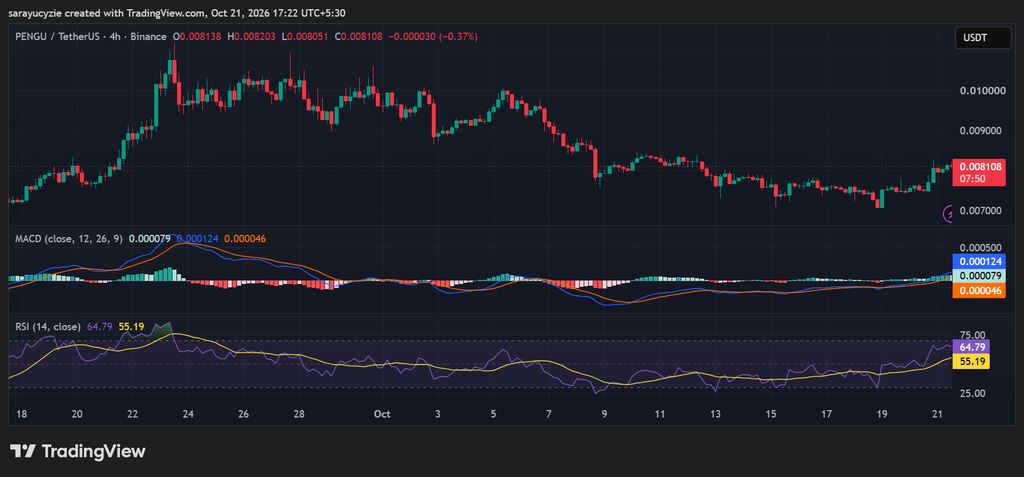
Task: Click the −0.000030 (−0.37%) change value
Action: [433, 37]
